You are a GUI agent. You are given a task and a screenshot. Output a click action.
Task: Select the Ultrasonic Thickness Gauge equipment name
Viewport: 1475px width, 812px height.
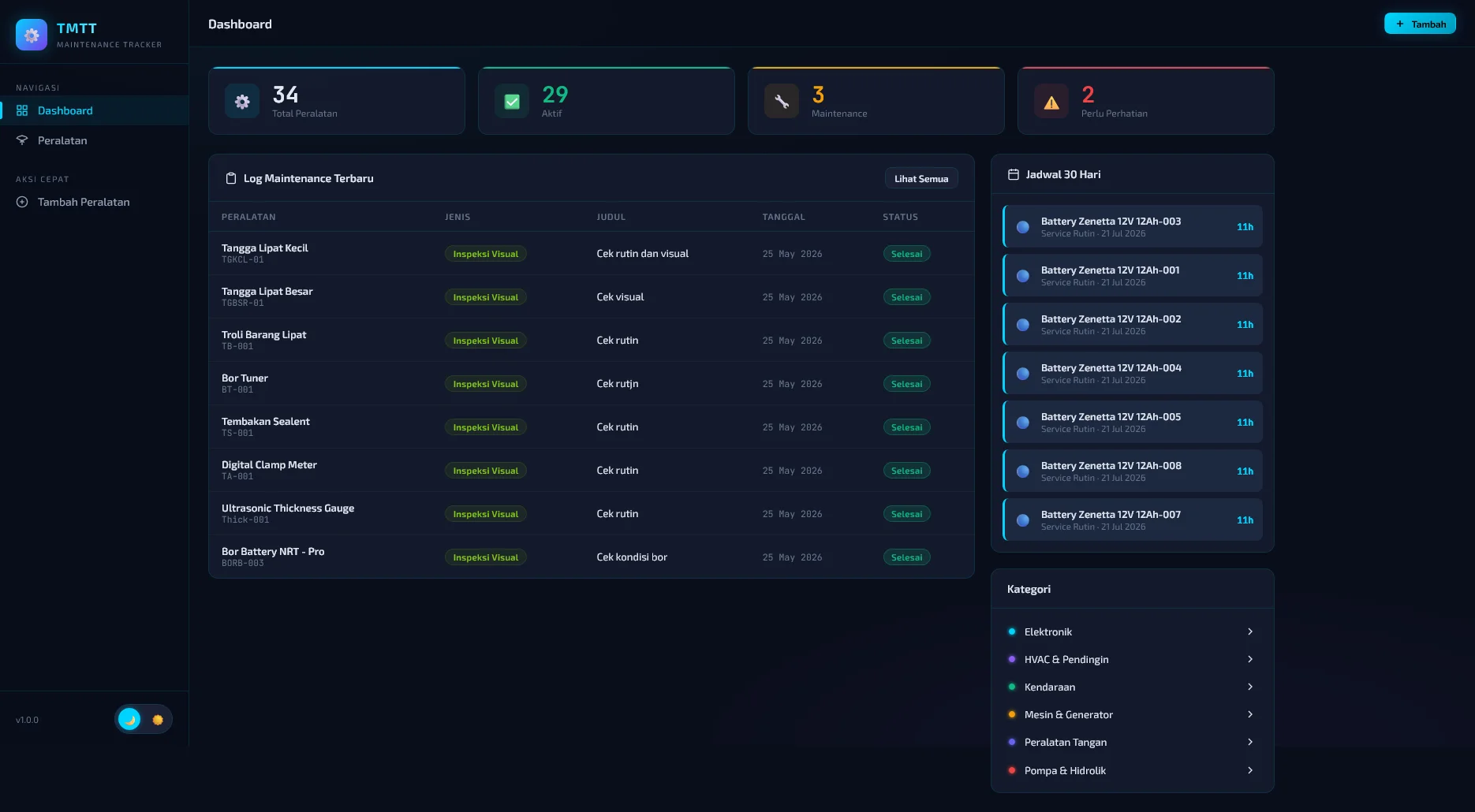point(288,508)
